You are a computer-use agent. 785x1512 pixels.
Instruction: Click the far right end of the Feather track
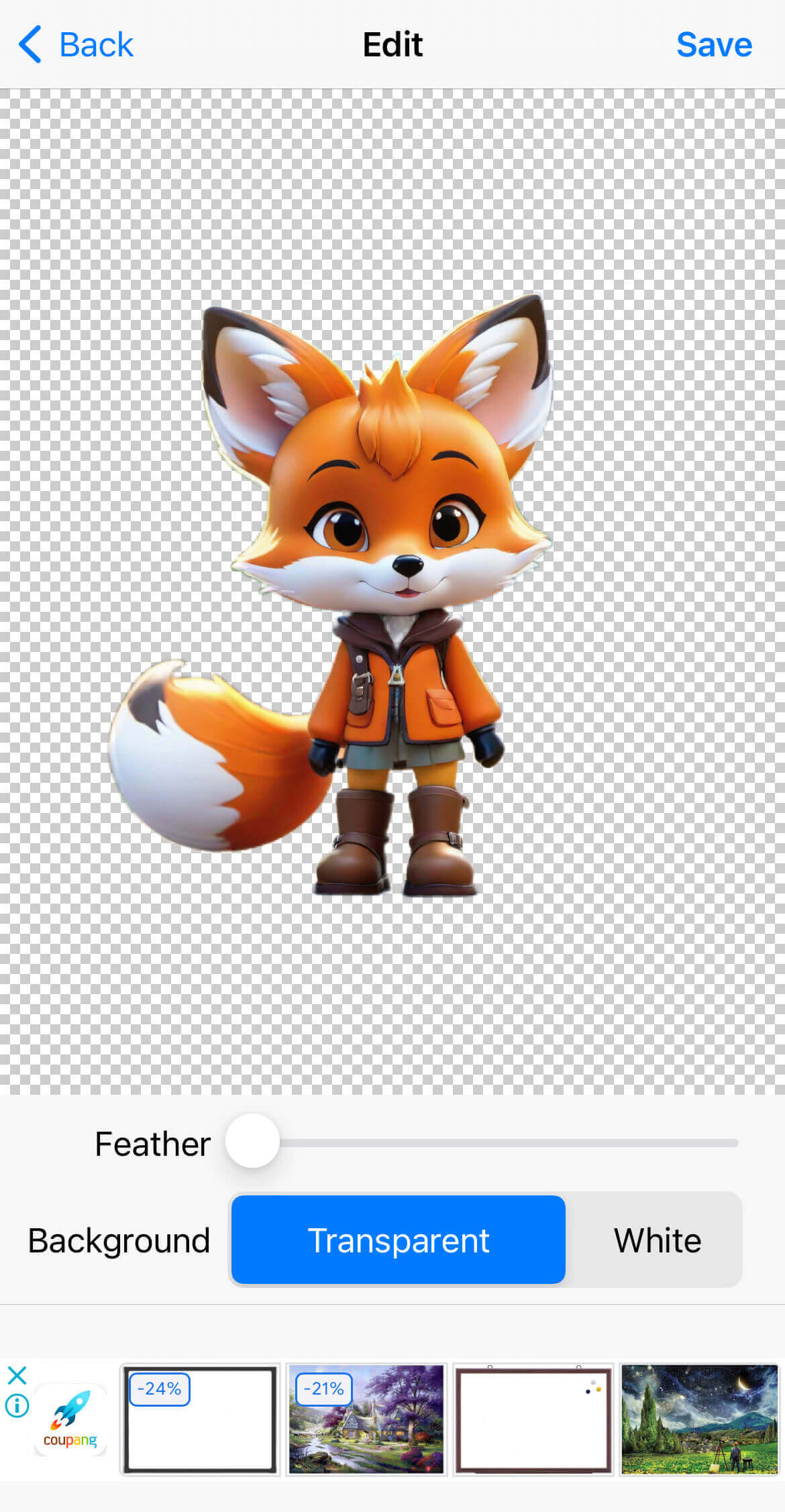734,1142
